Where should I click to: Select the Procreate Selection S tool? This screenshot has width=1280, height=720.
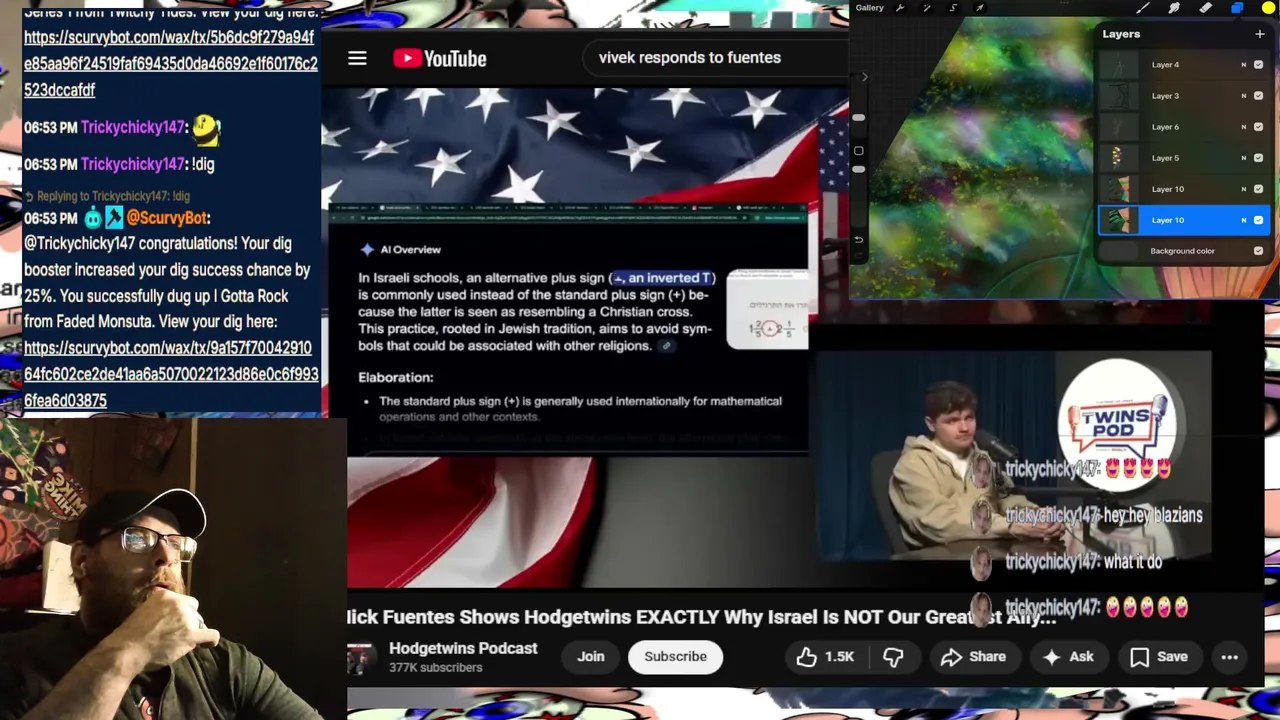[953, 8]
